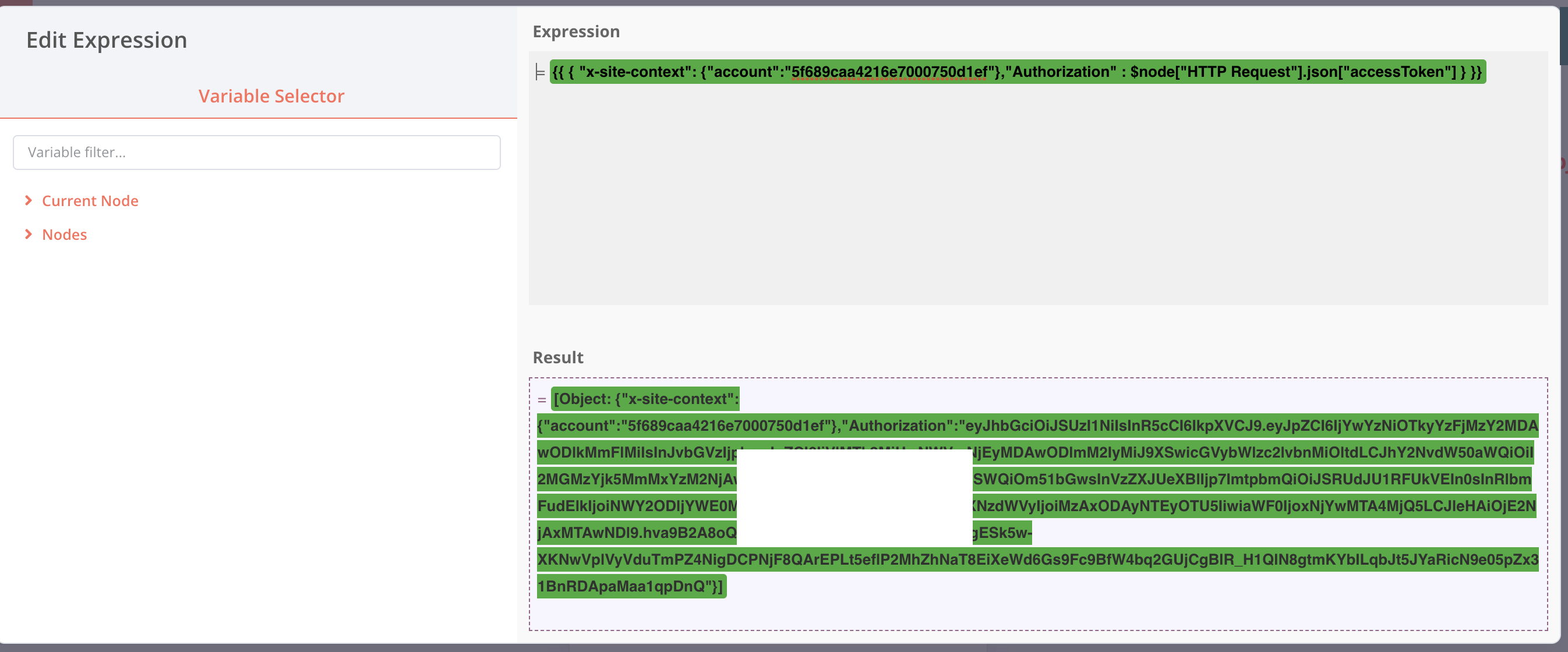Click the [Object: {"x-site-context": result text

pos(645,399)
